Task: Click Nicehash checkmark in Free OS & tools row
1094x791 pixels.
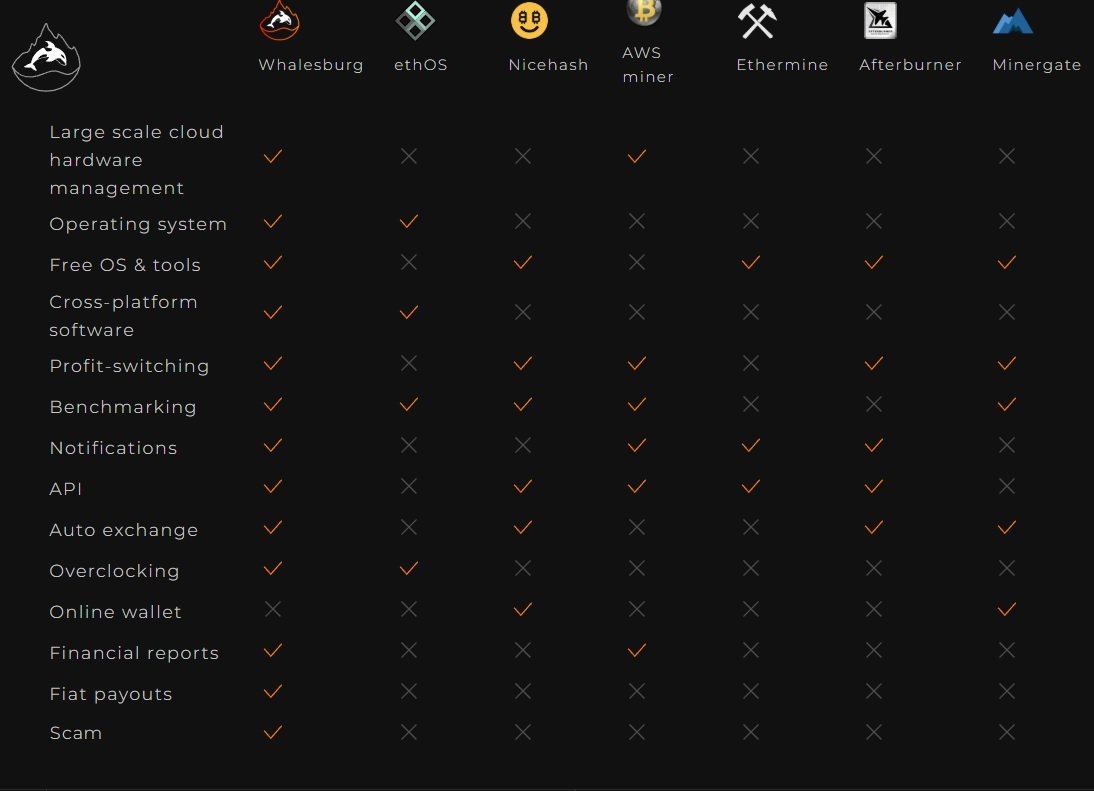Action: 523,263
